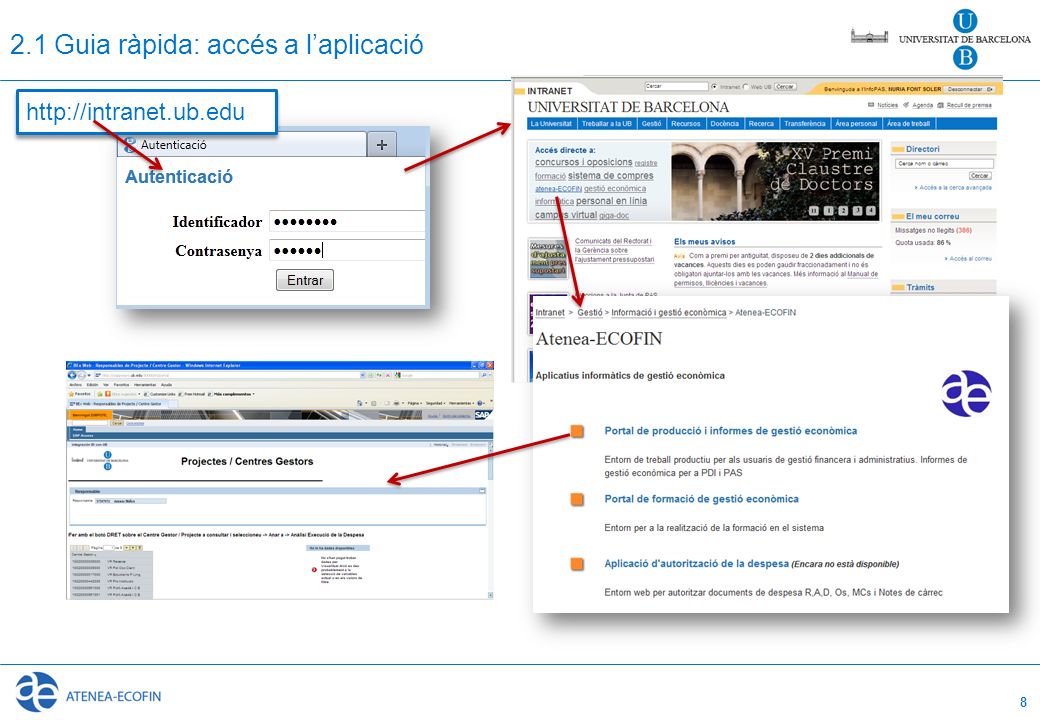Open the atenea-ECOFIN direct access link

coord(558,188)
